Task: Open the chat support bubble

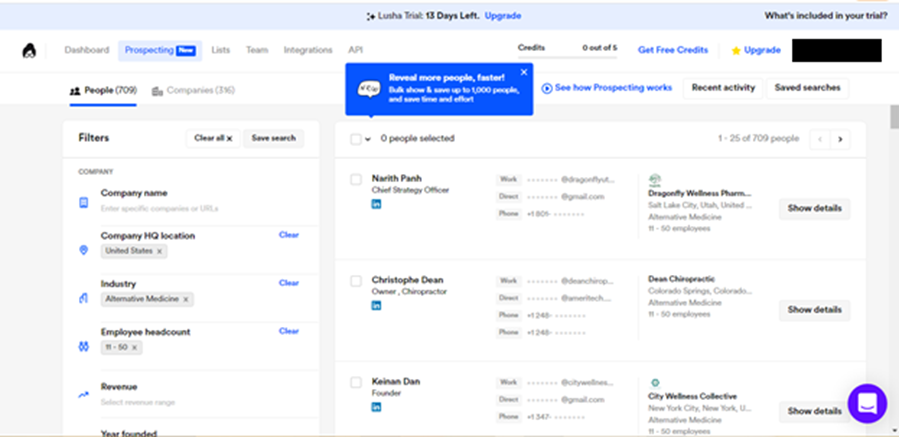Action: 867,404
